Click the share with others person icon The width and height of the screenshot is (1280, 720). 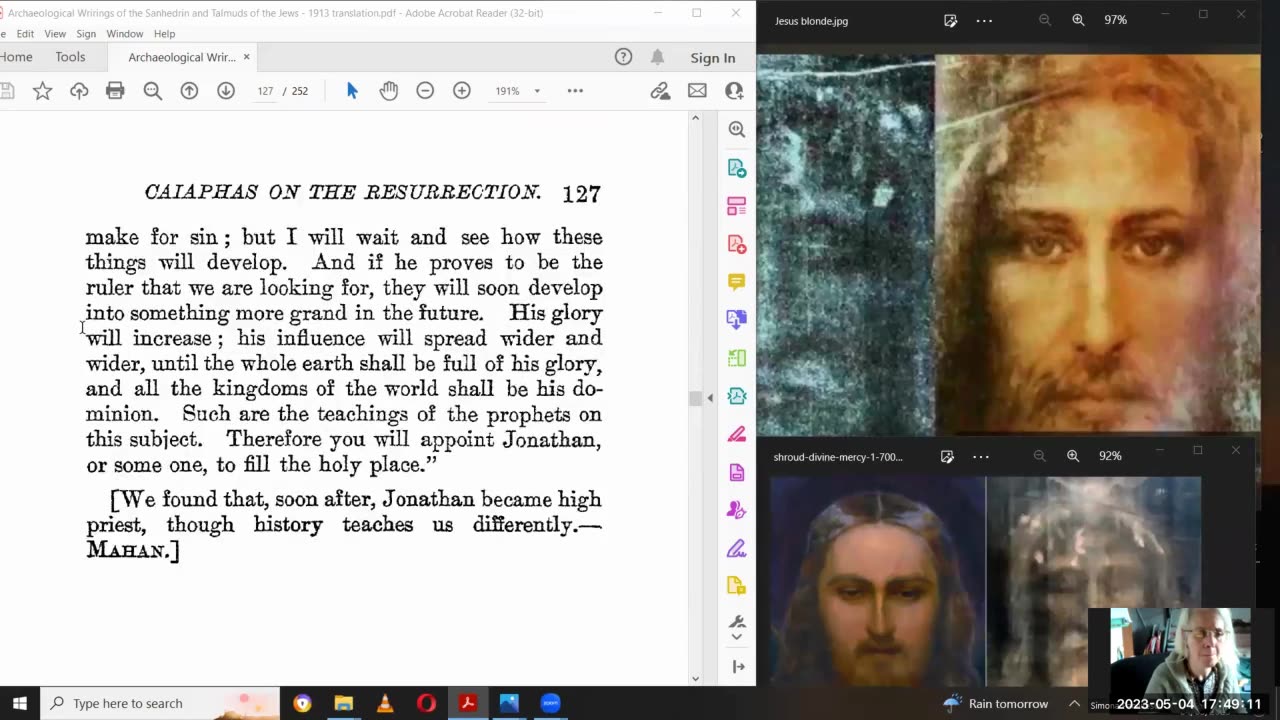coord(734,91)
